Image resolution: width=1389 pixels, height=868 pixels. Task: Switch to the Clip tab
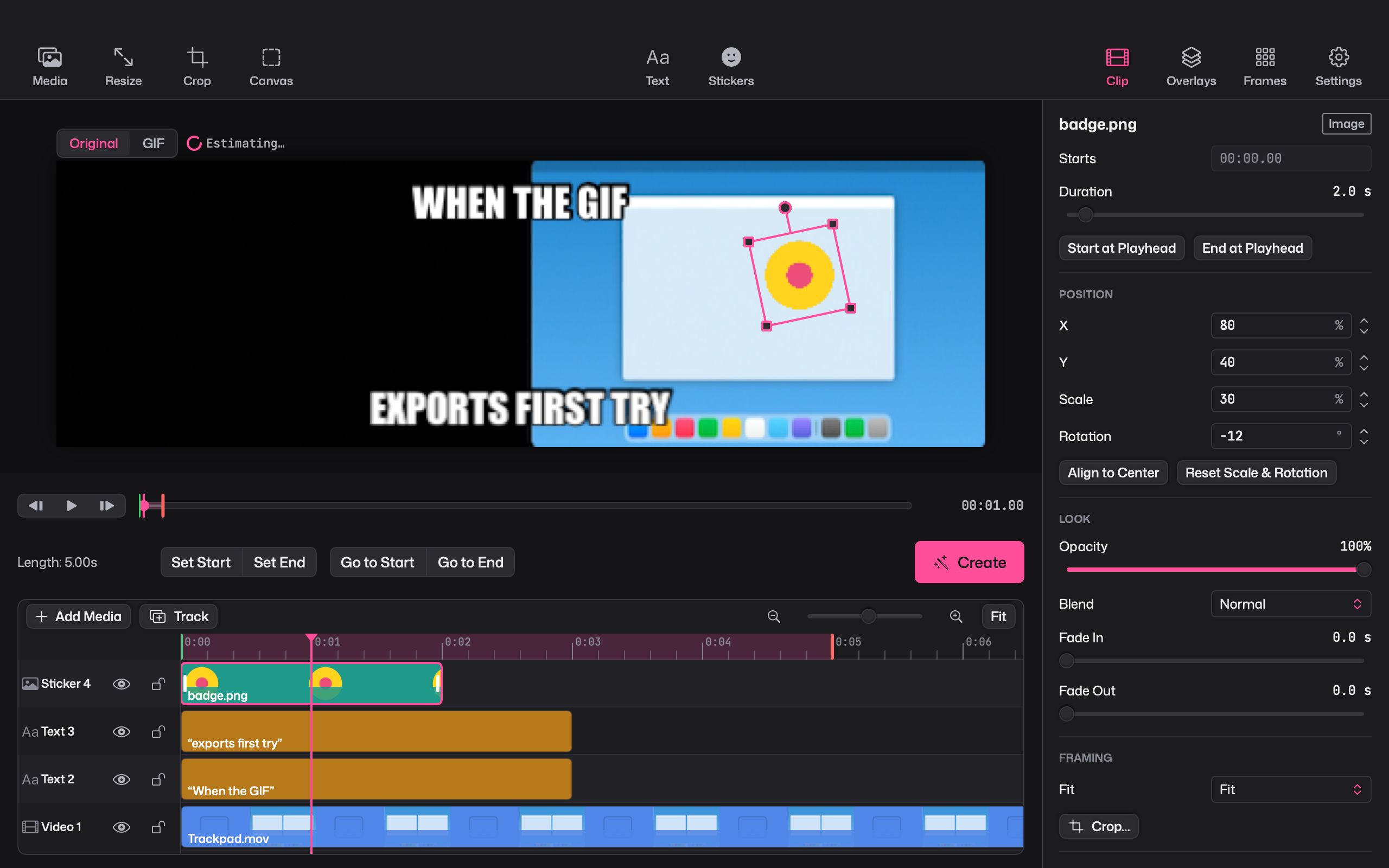coord(1117,67)
